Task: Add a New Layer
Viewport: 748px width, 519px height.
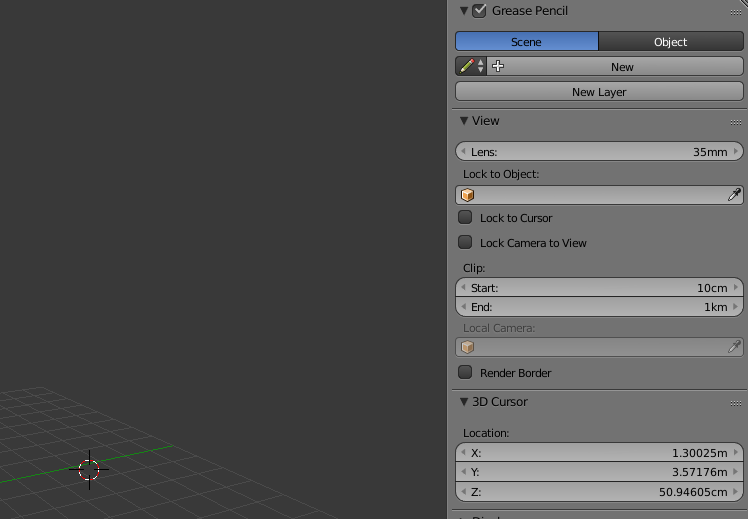Action: (599, 92)
